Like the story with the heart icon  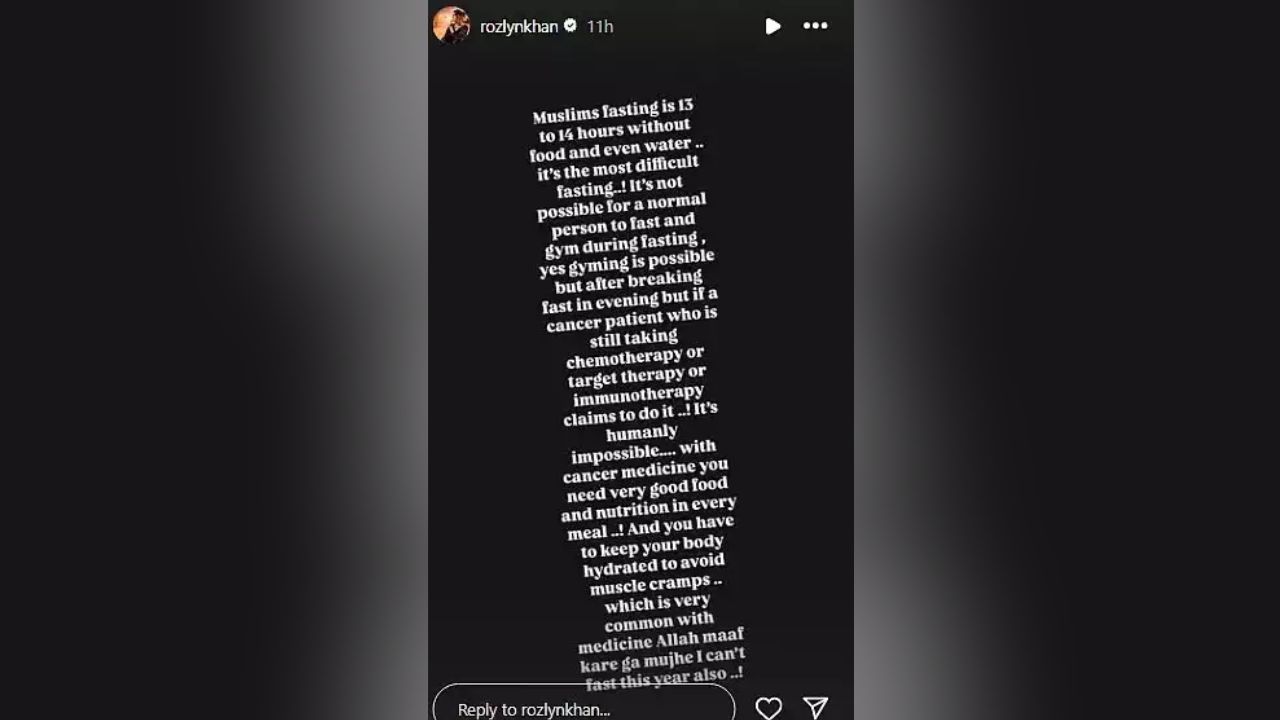(x=768, y=708)
